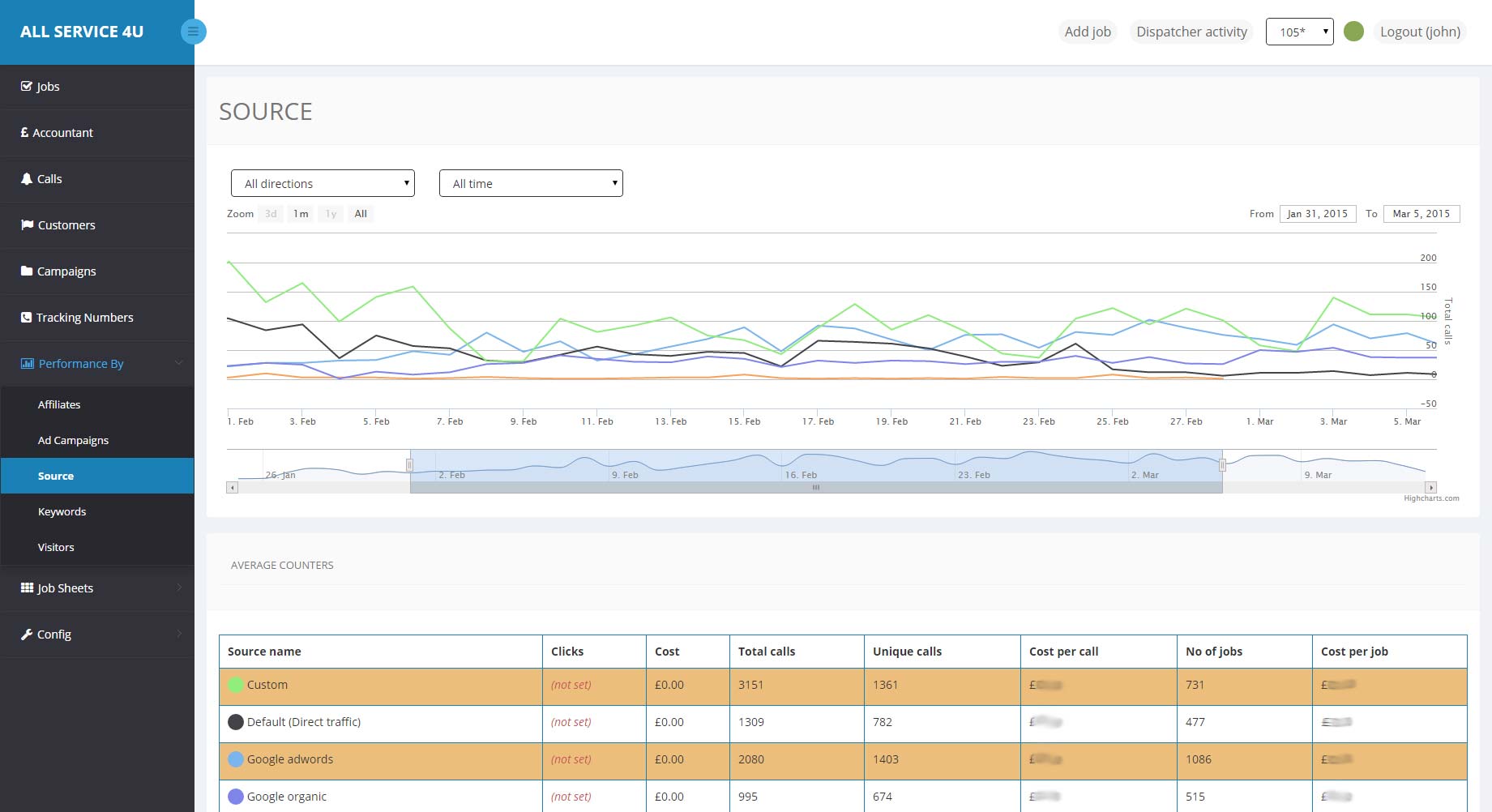The width and height of the screenshot is (1492, 812).
Task: Click the folder icon beside Campaigns
Action: pos(27,271)
